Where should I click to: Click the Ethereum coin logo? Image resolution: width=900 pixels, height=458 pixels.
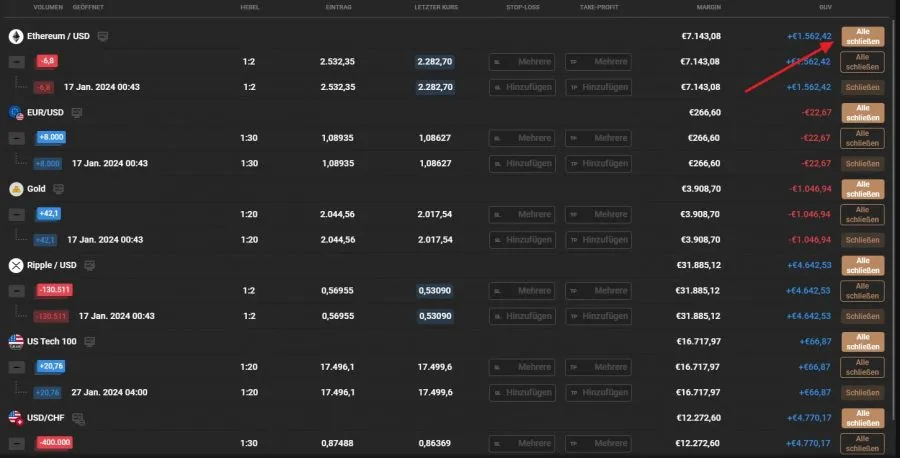16,36
